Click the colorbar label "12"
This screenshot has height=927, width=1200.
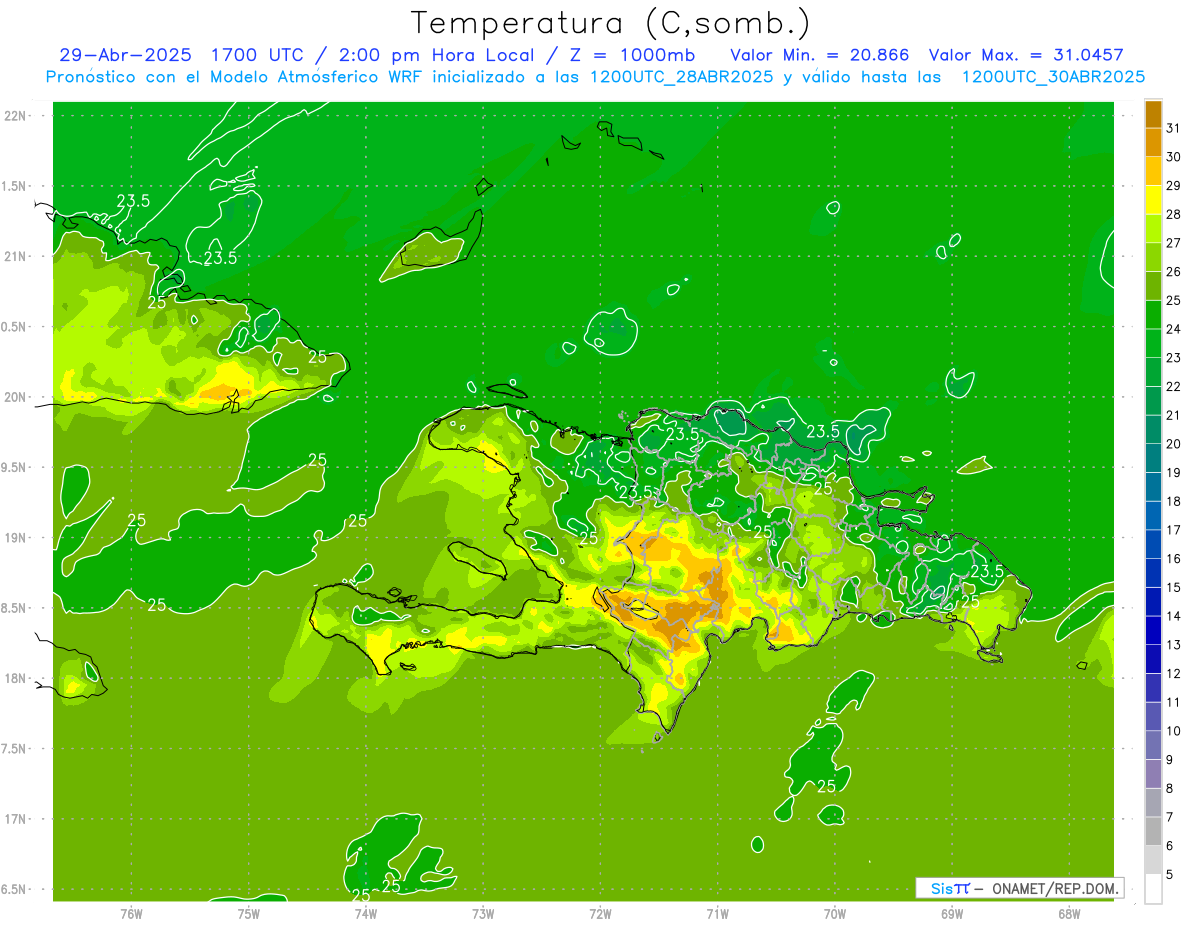(x=1173, y=674)
